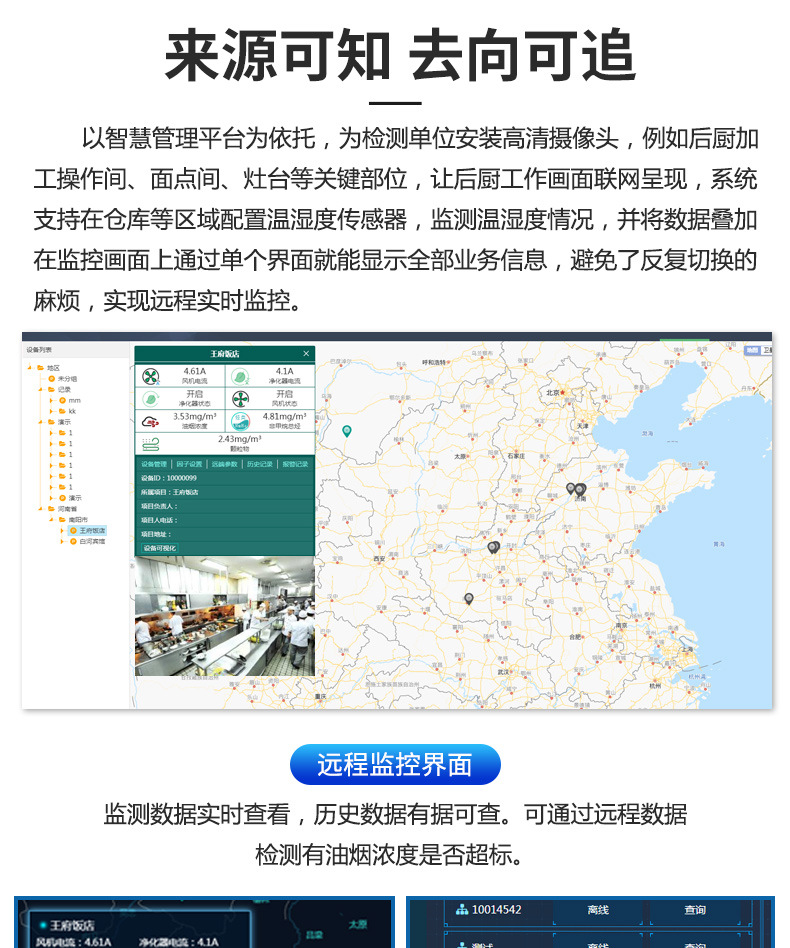790x948 pixels.
Task: Click 查询 in the 10014542 row
Action: coord(695,910)
